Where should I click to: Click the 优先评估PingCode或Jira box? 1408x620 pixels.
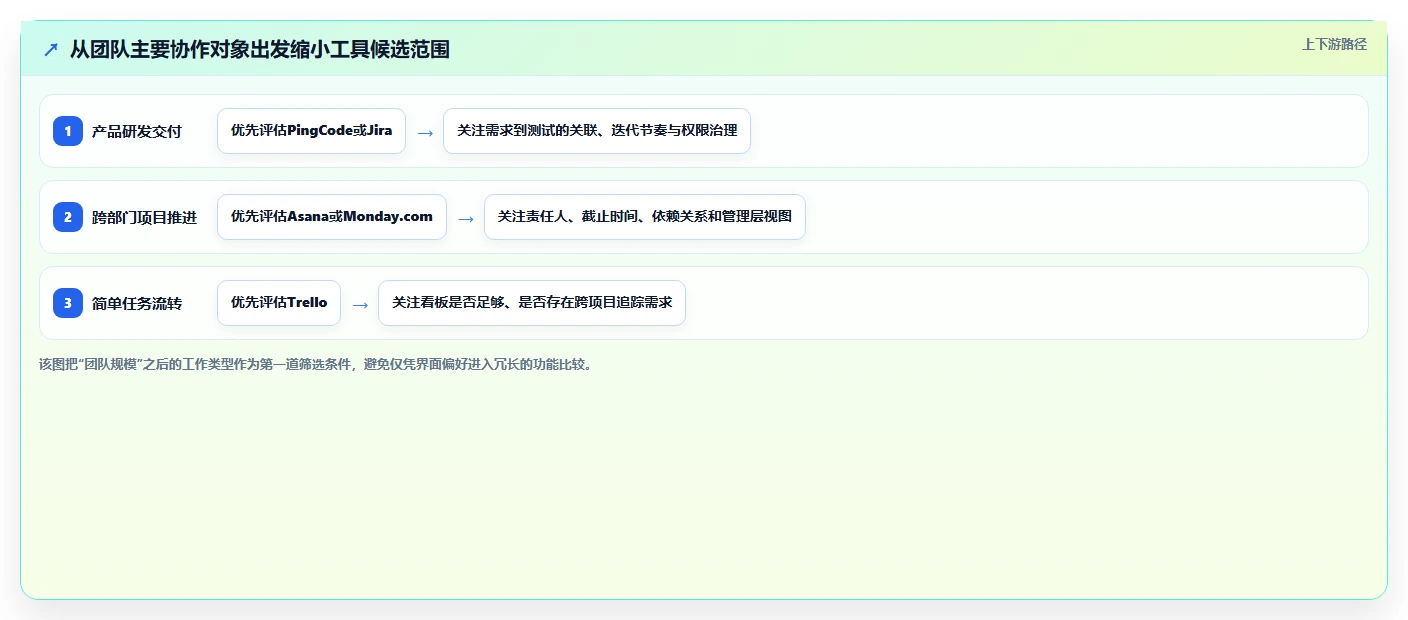pos(311,131)
